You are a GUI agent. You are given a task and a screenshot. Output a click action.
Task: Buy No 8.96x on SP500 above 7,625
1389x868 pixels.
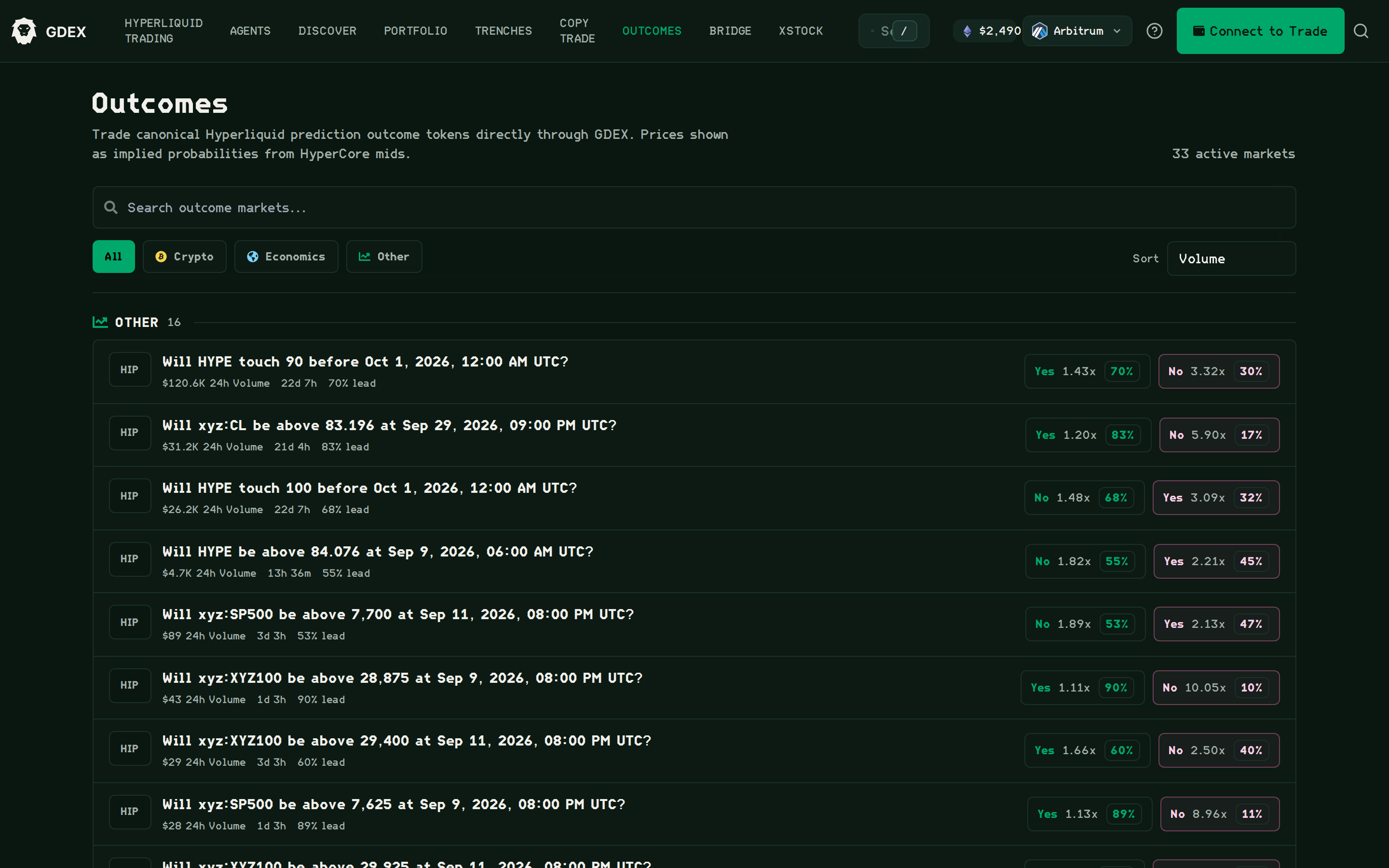(x=1220, y=814)
